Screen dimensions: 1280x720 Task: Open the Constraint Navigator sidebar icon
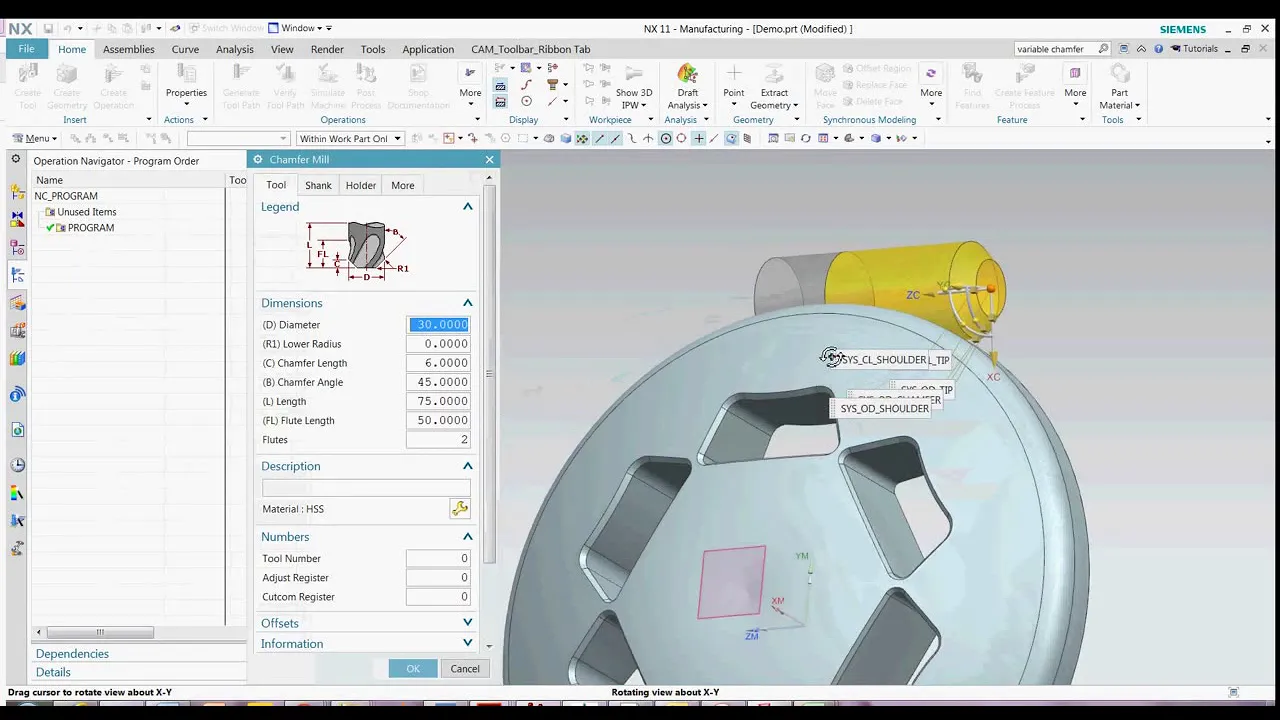coord(17,218)
